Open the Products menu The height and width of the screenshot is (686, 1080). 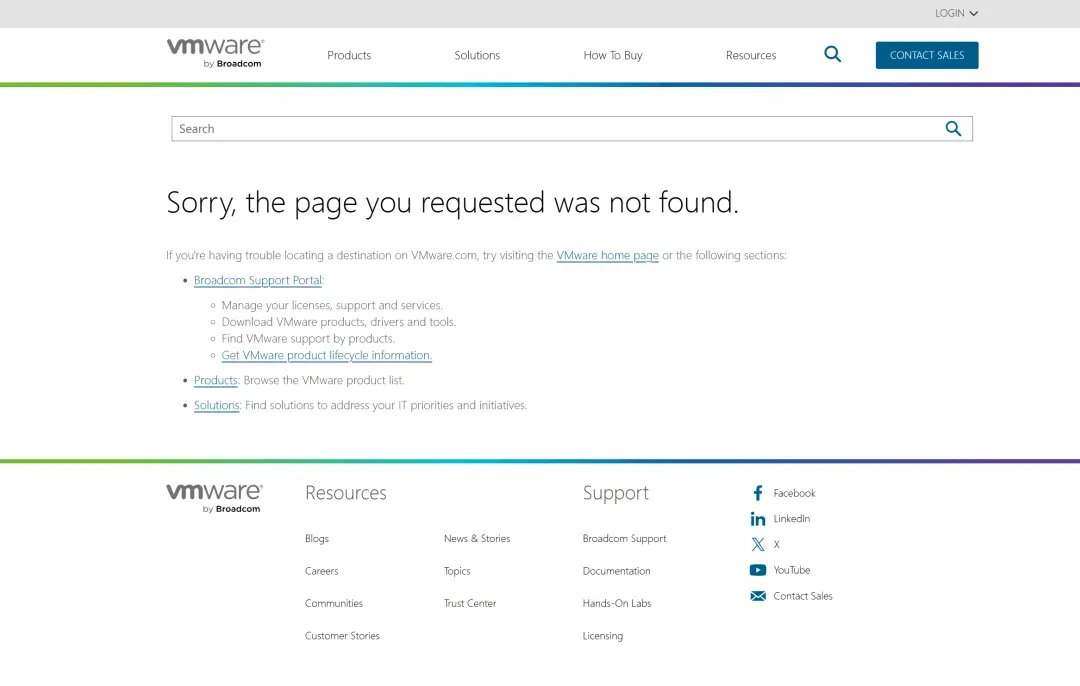[349, 55]
